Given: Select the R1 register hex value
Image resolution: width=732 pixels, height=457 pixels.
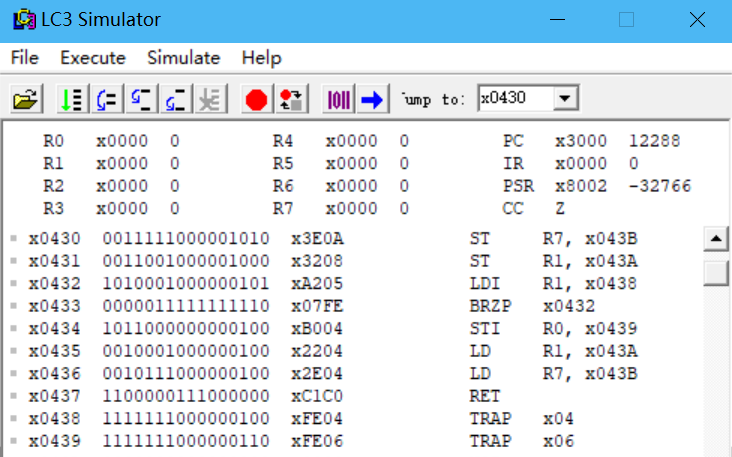Looking at the screenshot, I should point(122,163).
